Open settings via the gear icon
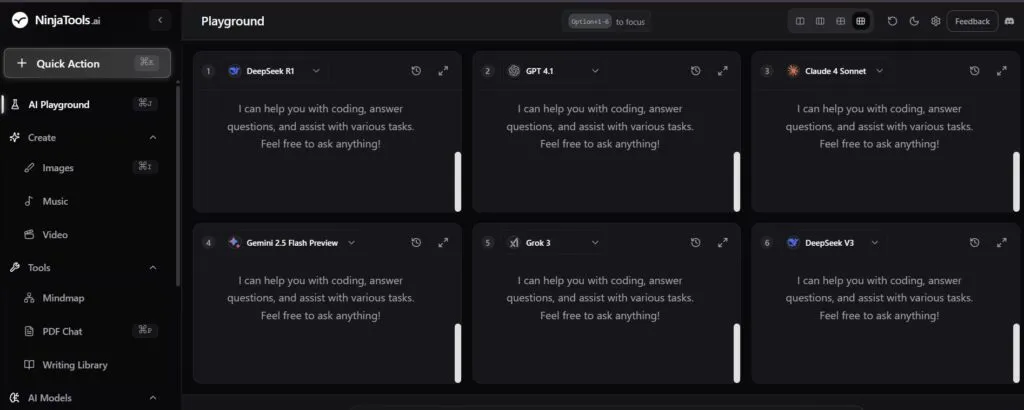 936,21
